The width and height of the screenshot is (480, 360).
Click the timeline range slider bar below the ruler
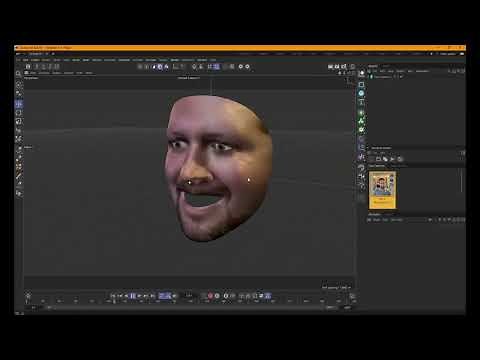(187, 308)
